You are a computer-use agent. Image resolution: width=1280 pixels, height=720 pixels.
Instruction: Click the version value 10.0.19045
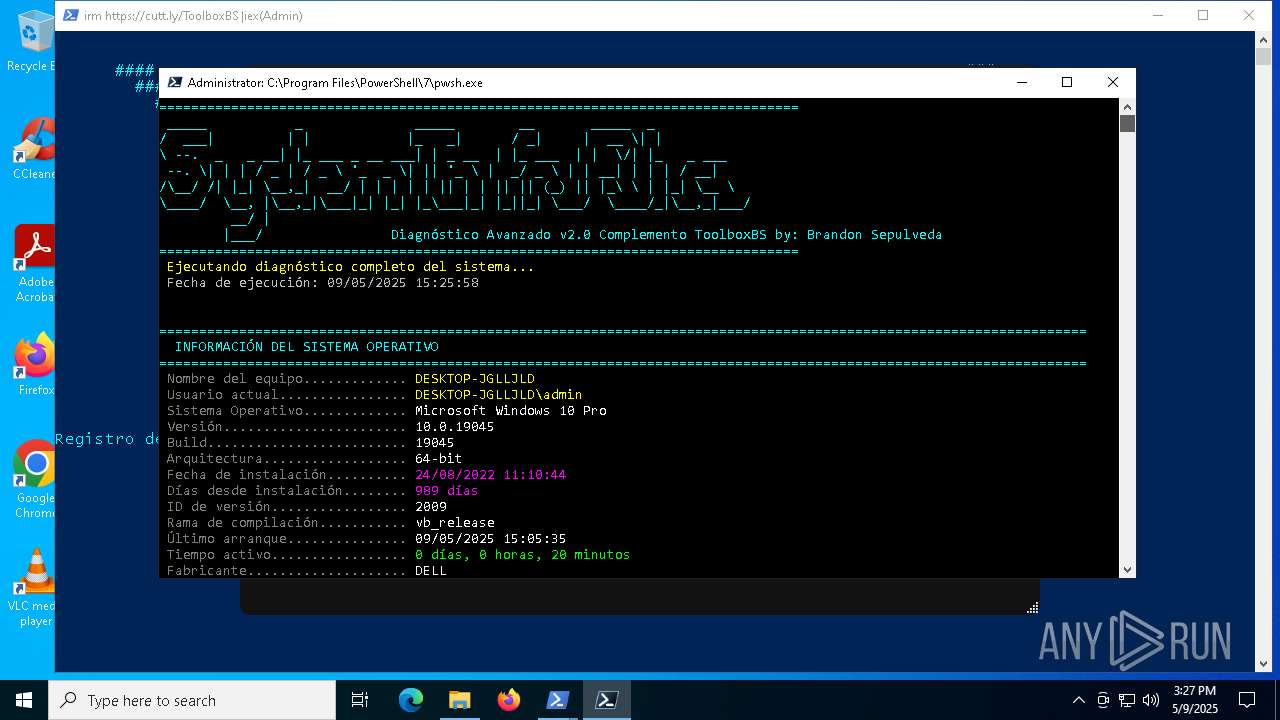[x=454, y=427]
